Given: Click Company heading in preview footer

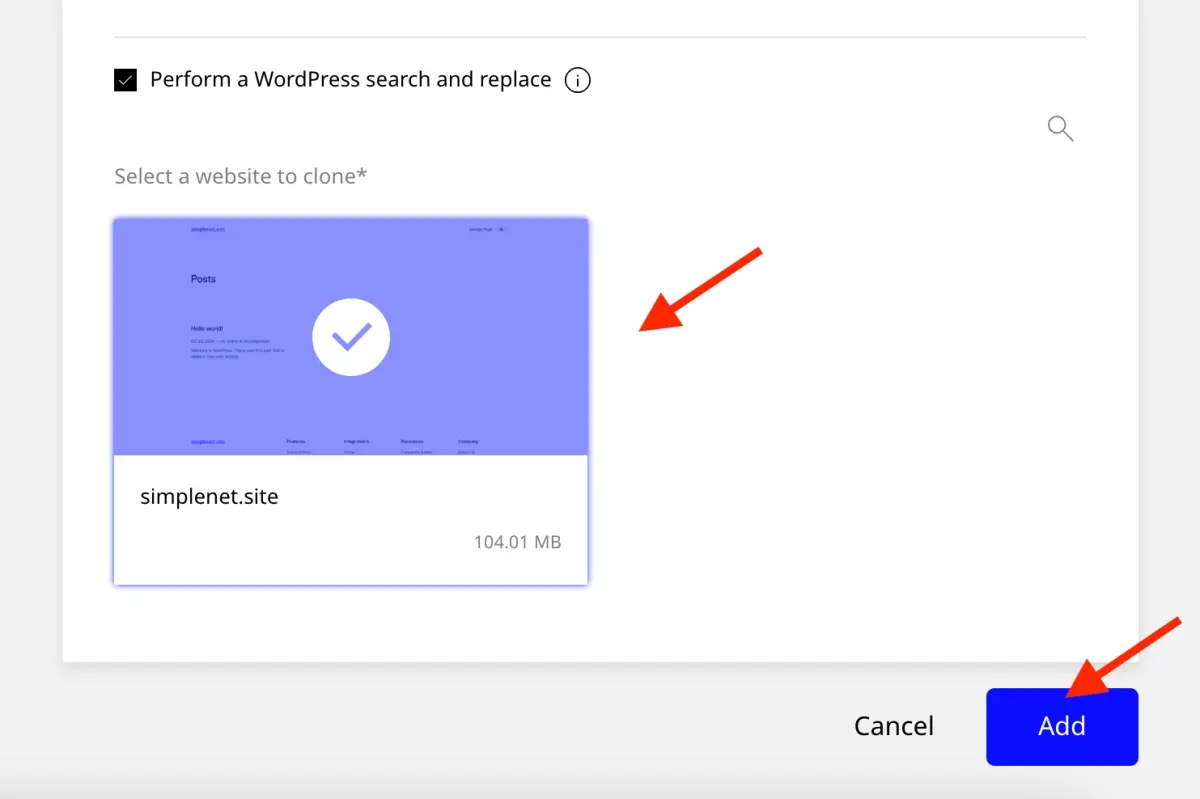Looking at the screenshot, I should pos(470,441).
